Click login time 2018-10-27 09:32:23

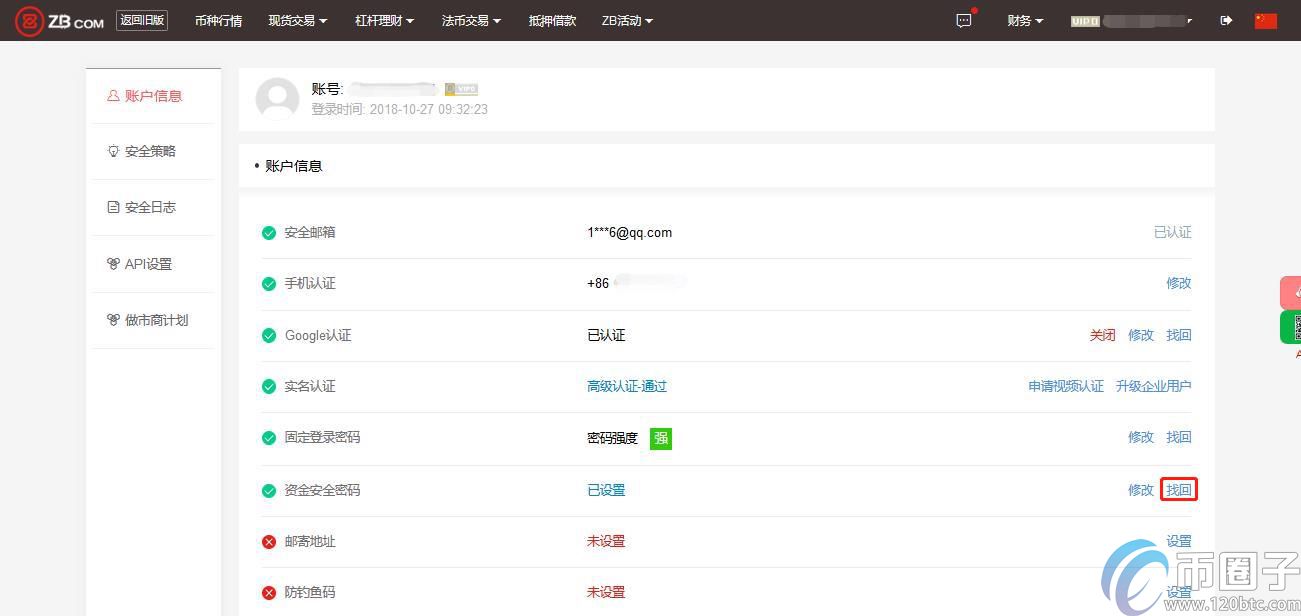(x=429, y=109)
